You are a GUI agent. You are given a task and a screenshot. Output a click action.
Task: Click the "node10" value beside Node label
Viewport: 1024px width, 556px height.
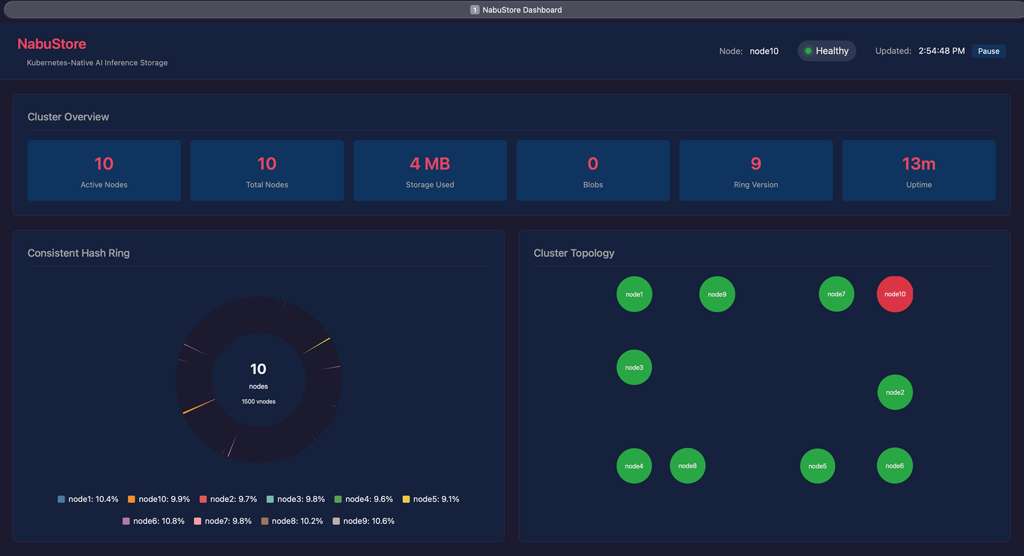pos(764,51)
